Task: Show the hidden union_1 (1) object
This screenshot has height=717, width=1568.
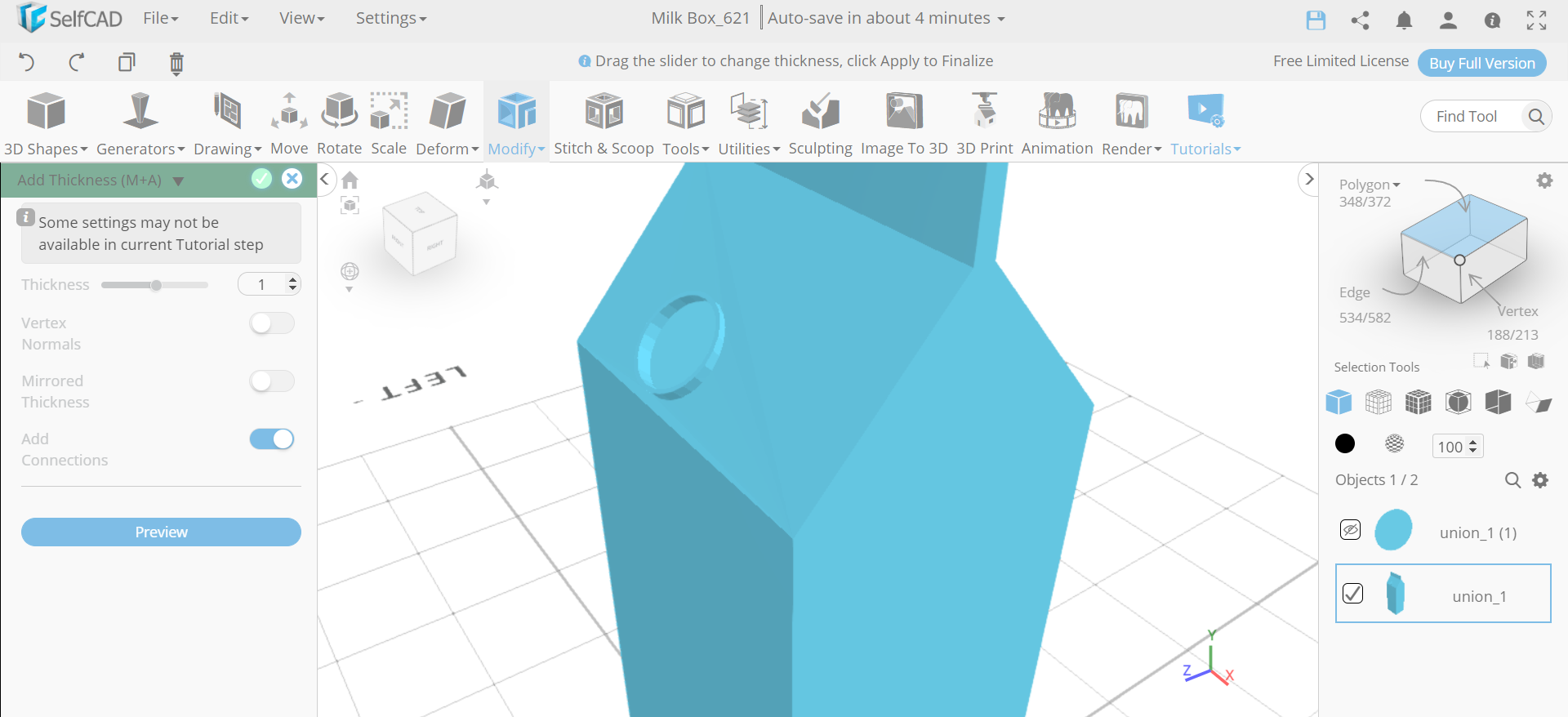Action: click(x=1350, y=530)
